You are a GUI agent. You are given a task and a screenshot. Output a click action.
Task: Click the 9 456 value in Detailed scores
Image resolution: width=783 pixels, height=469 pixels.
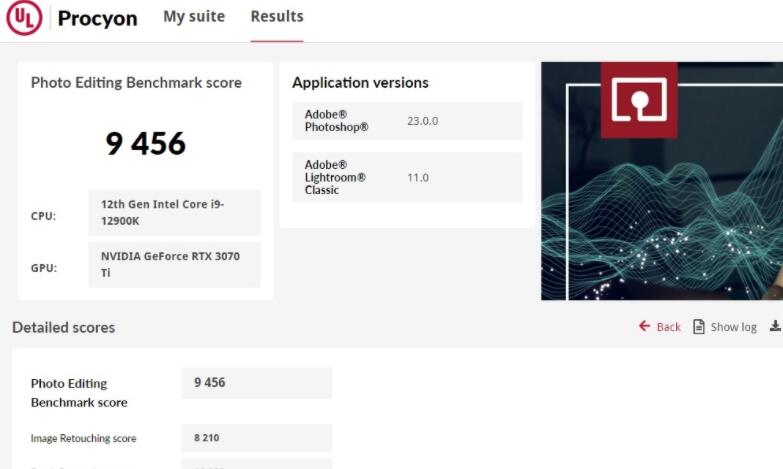coord(256,383)
